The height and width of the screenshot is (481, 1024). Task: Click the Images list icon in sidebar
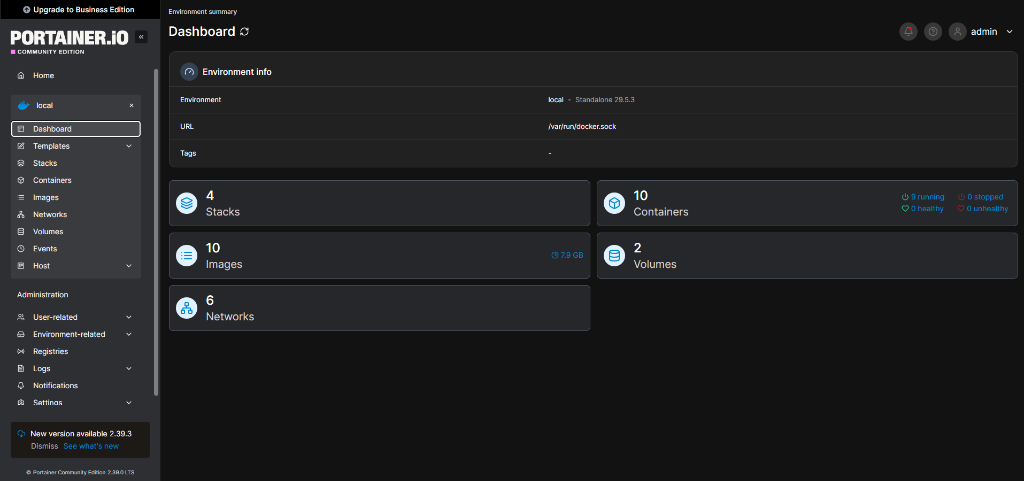pos(21,197)
